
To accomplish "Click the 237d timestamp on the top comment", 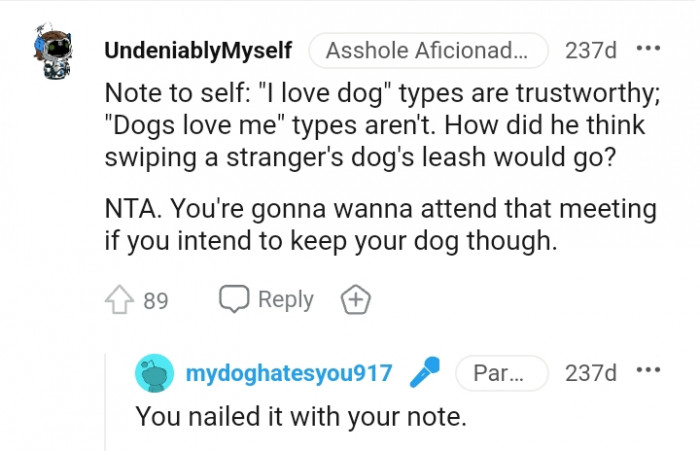I will pyautogui.click(x=591, y=50).
